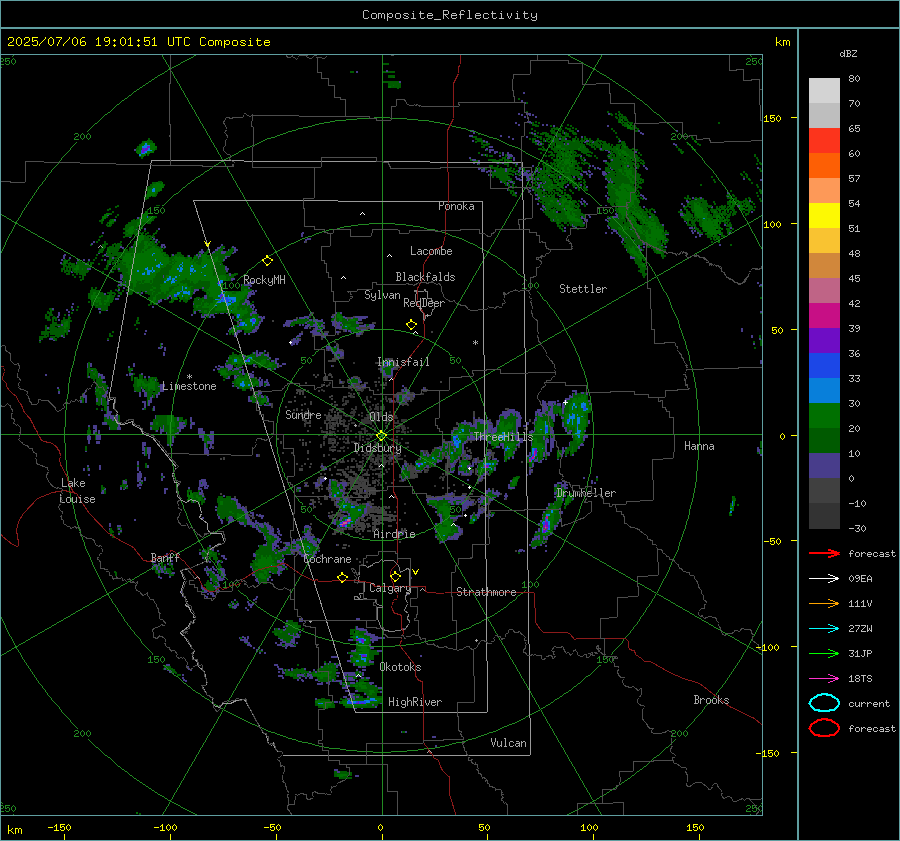Click the yellow diamond marker above Calgary
Viewport: 900px width, 841px height.
point(395,576)
